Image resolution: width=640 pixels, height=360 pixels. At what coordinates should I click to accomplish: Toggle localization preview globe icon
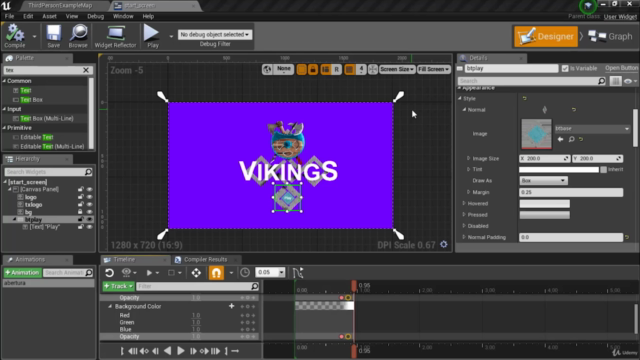point(267,69)
